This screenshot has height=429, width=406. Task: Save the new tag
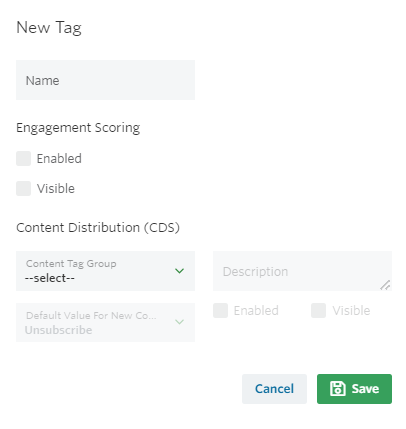(x=354, y=389)
